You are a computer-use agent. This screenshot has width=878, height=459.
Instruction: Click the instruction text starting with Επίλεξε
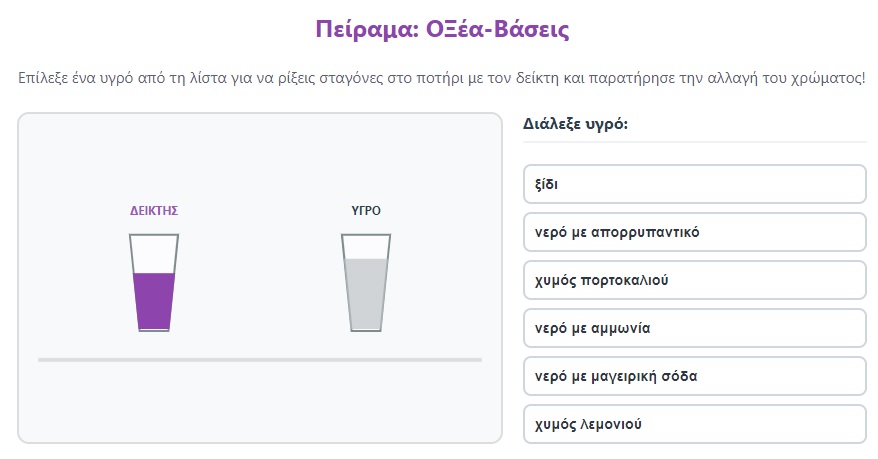coord(442,78)
